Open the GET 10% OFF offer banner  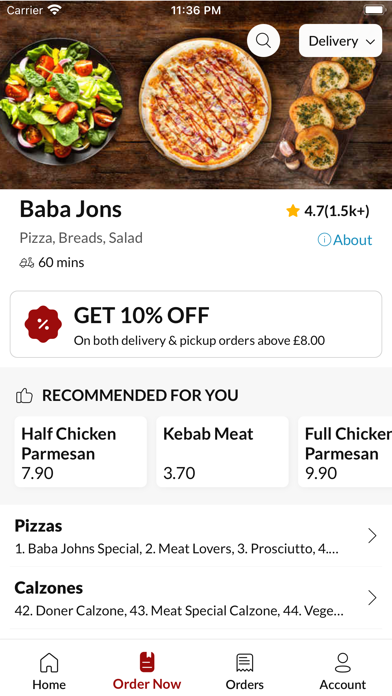coord(196,324)
